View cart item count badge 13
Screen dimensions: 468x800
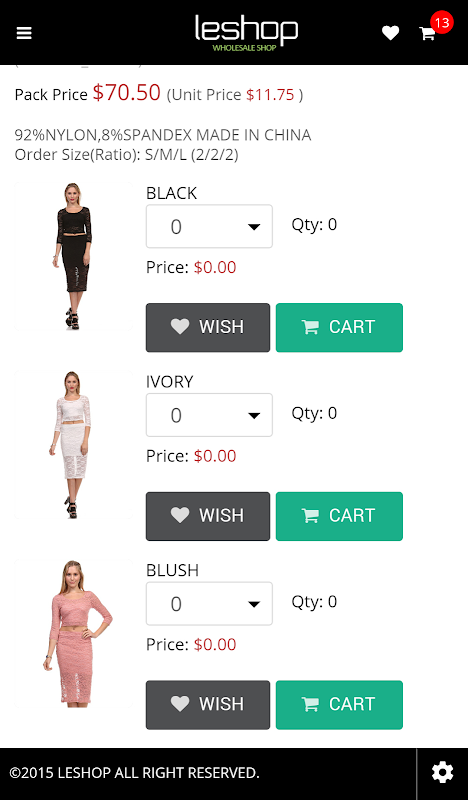click(x=442, y=22)
